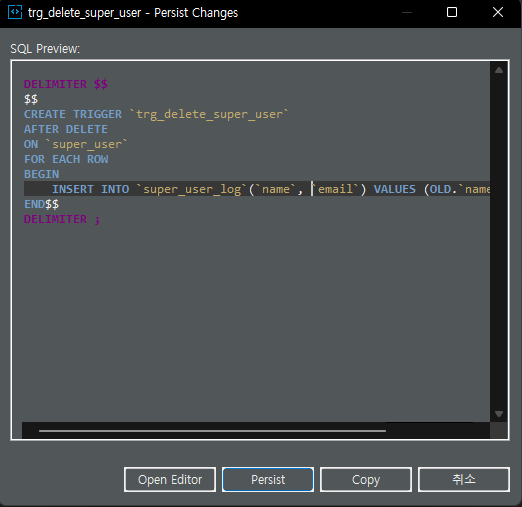Click the 'INSERT INTO' keyword
522x507 pixels.
[x=90, y=189]
